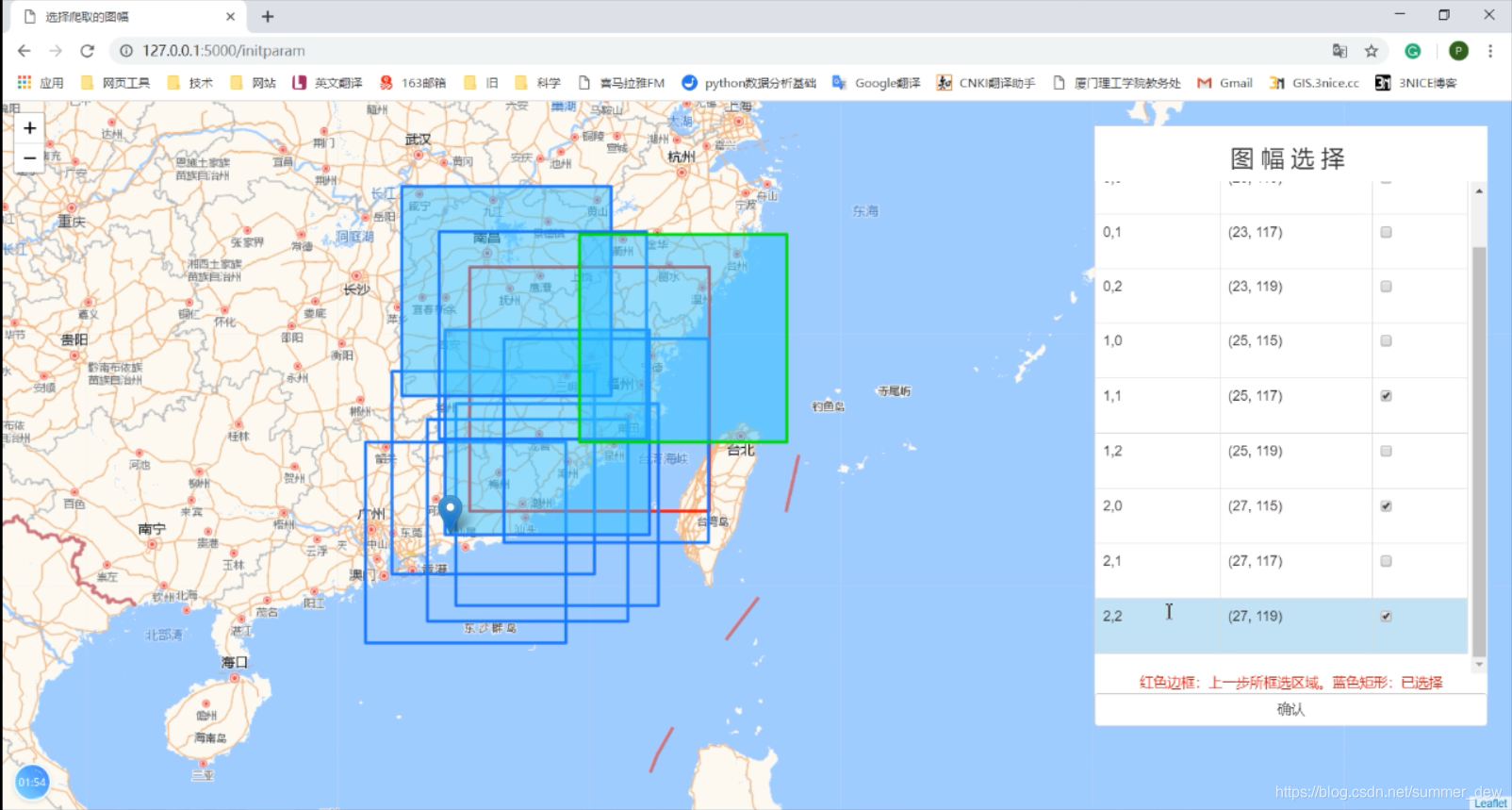Viewport: 1512px width, 810px height.
Task: Click the Leaflet attribution link
Action: pos(1490,803)
